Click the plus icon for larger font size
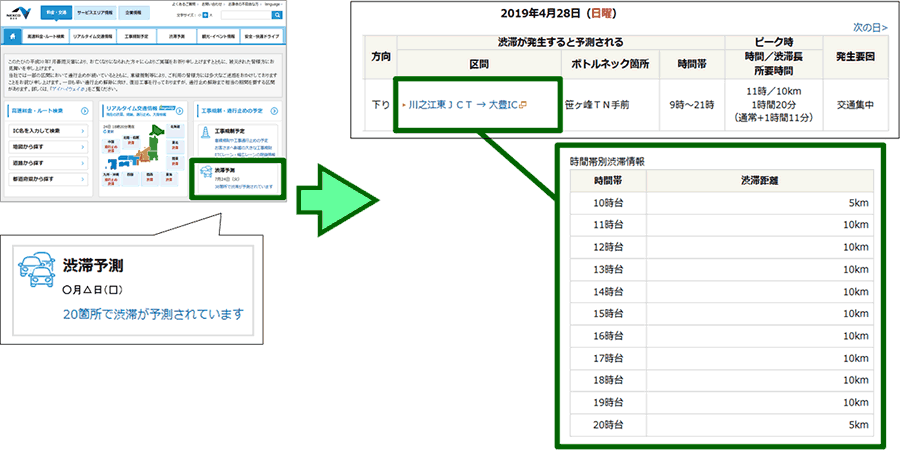The image size is (900, 450). [x=204, y=15]
